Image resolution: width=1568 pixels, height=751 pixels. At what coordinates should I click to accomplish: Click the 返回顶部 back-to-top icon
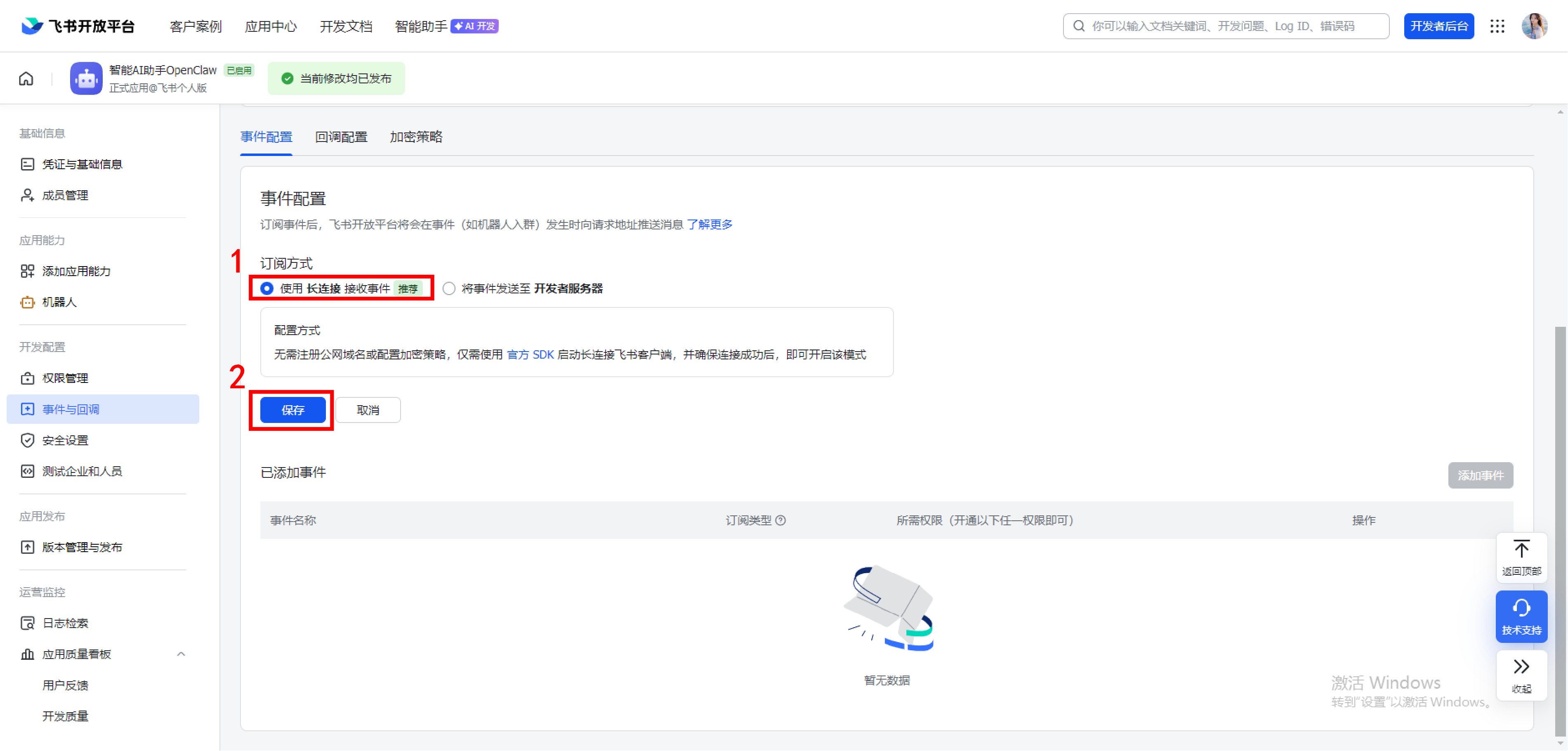pyautogui.click(x=1521, y=557)
